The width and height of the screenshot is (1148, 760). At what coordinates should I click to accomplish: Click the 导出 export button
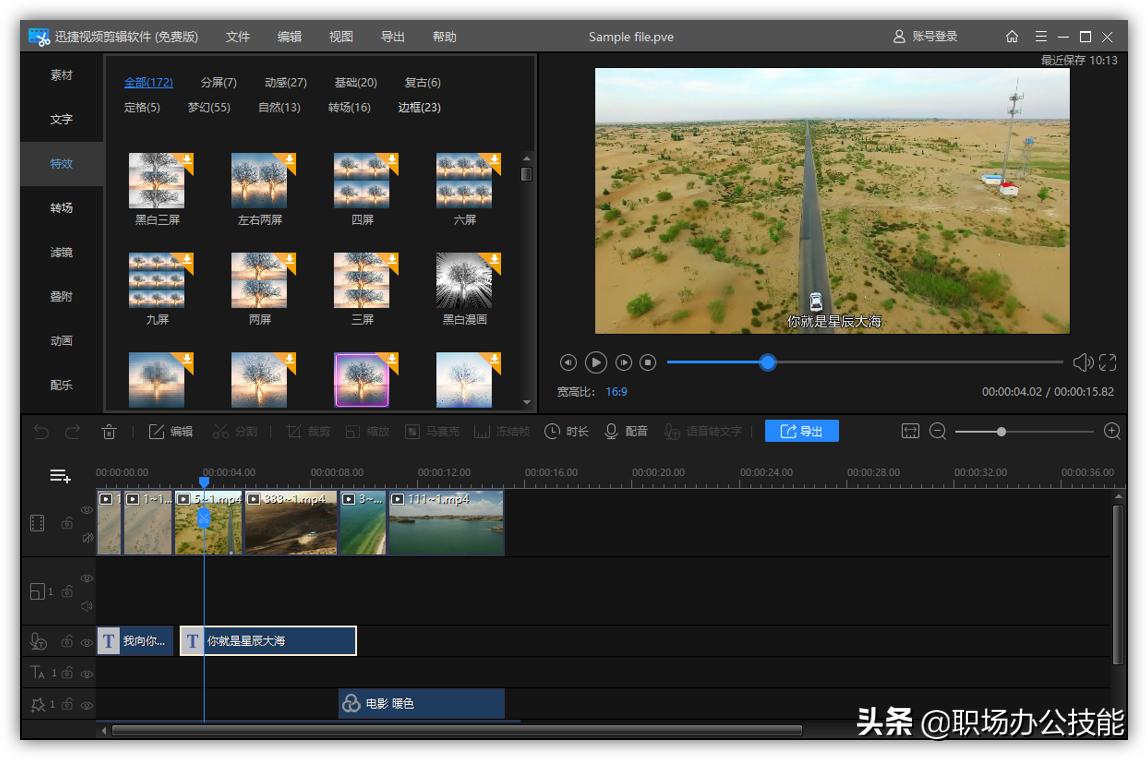click(805, 431)
